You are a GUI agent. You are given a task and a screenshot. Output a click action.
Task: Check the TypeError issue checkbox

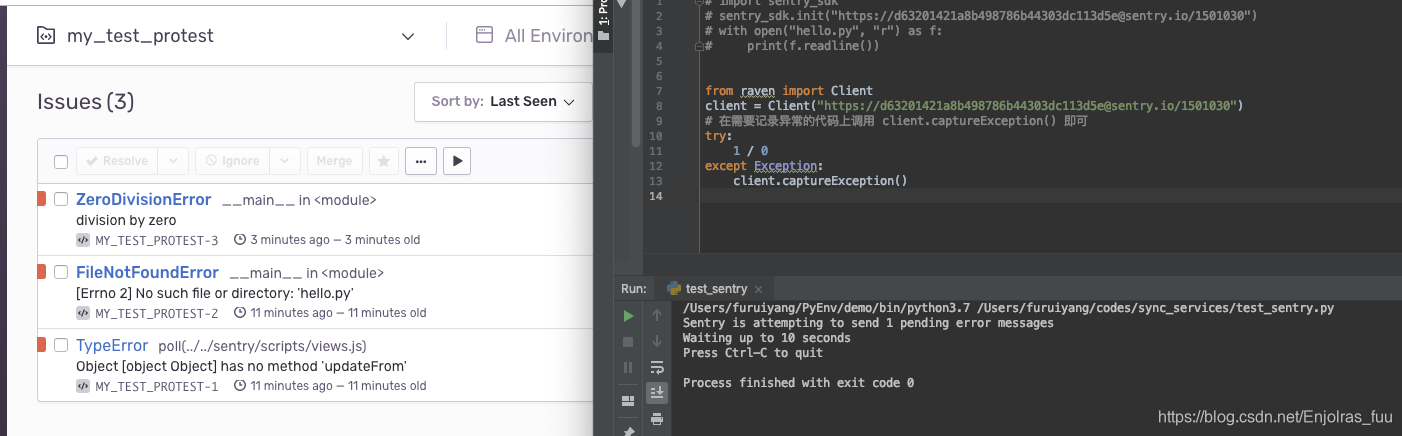(61, 345)
